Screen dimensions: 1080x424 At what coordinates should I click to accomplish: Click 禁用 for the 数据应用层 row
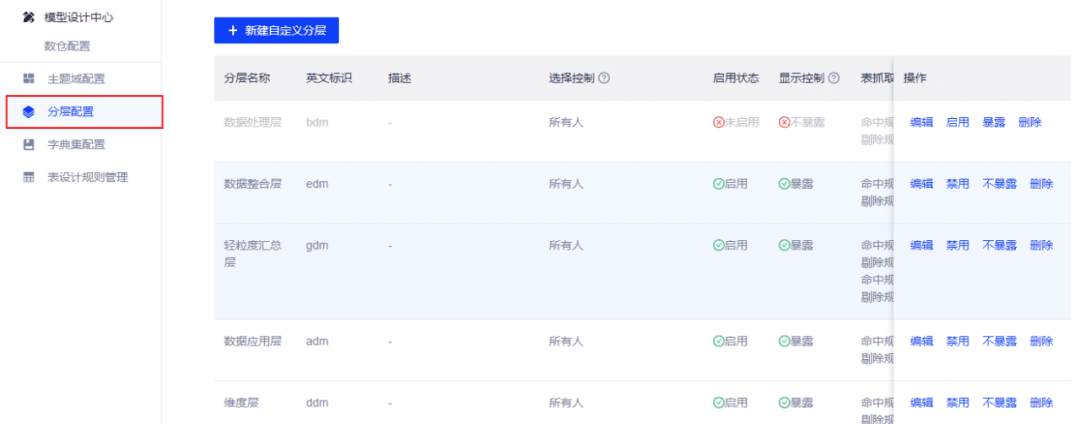point(957,341)
